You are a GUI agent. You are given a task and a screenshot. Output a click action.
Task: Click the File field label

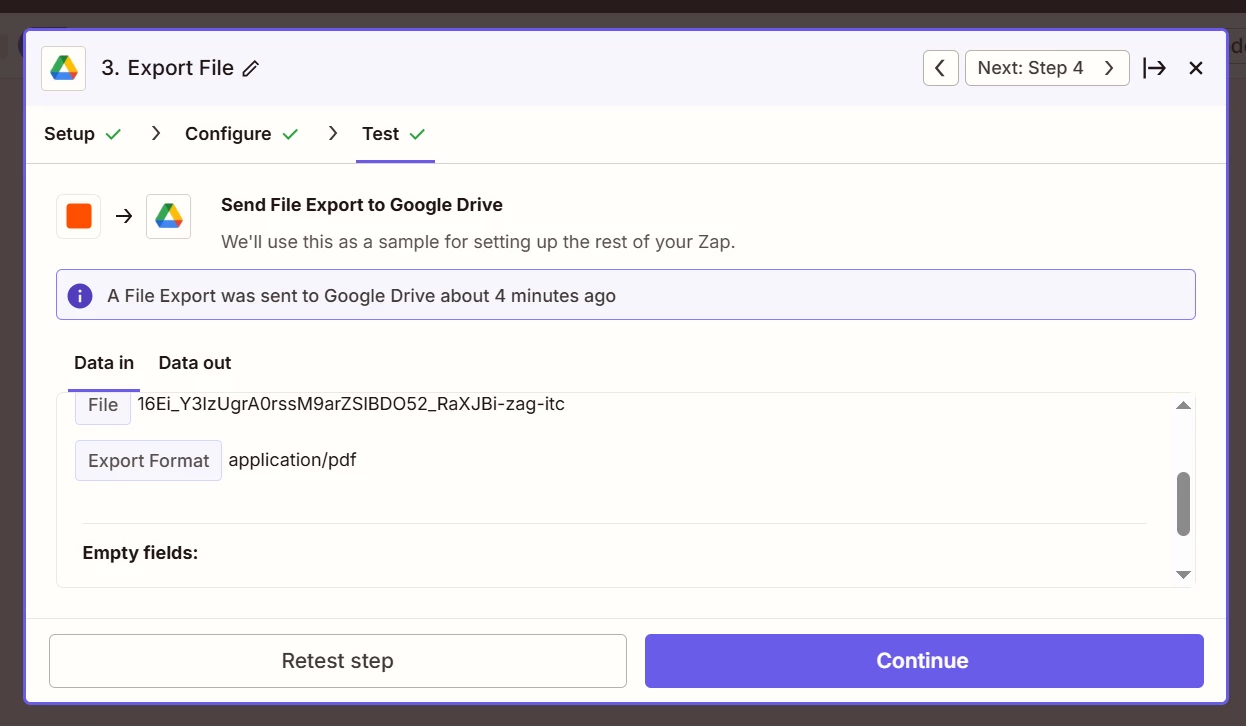103,405
